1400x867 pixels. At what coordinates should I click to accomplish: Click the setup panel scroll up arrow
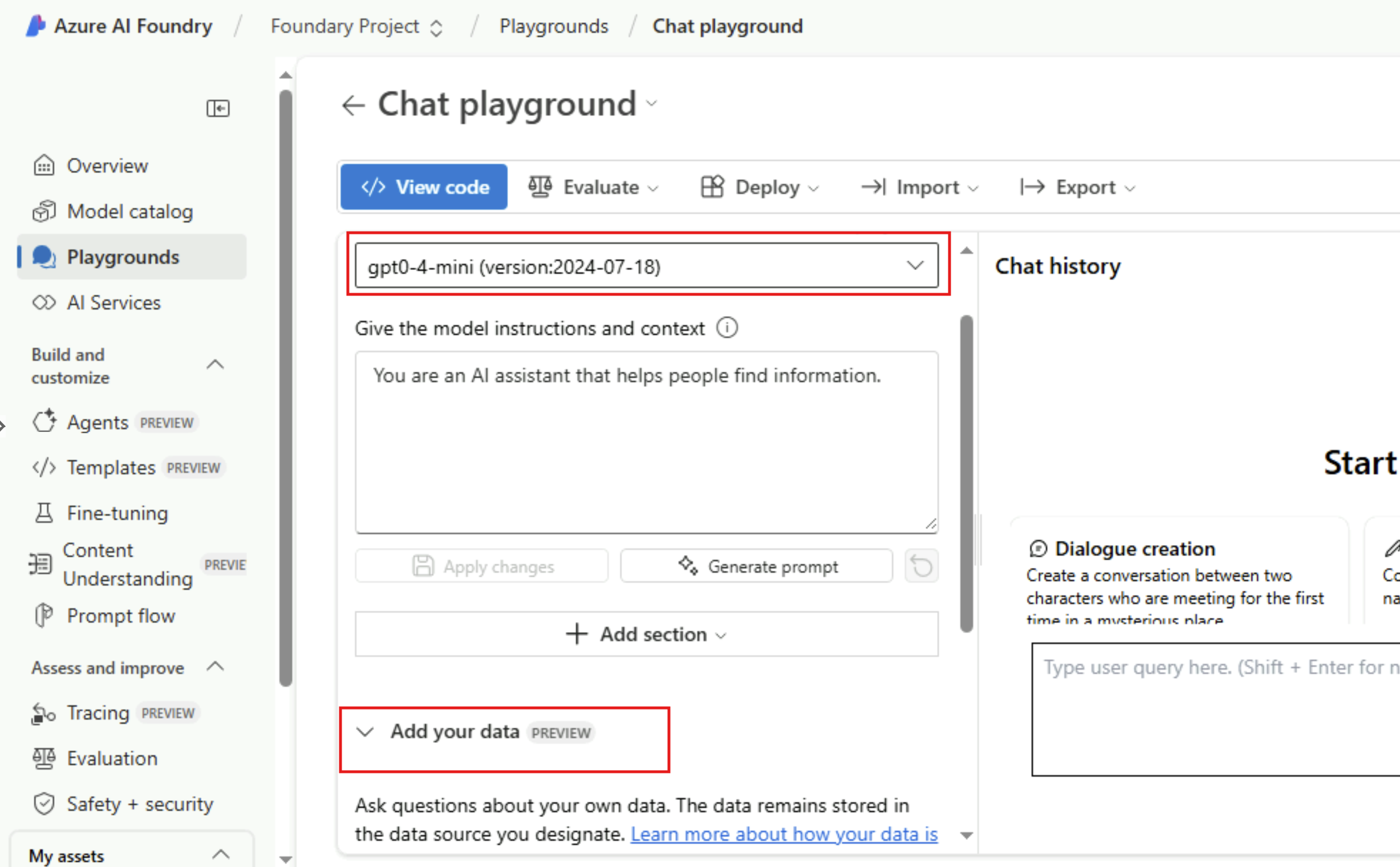967,250
